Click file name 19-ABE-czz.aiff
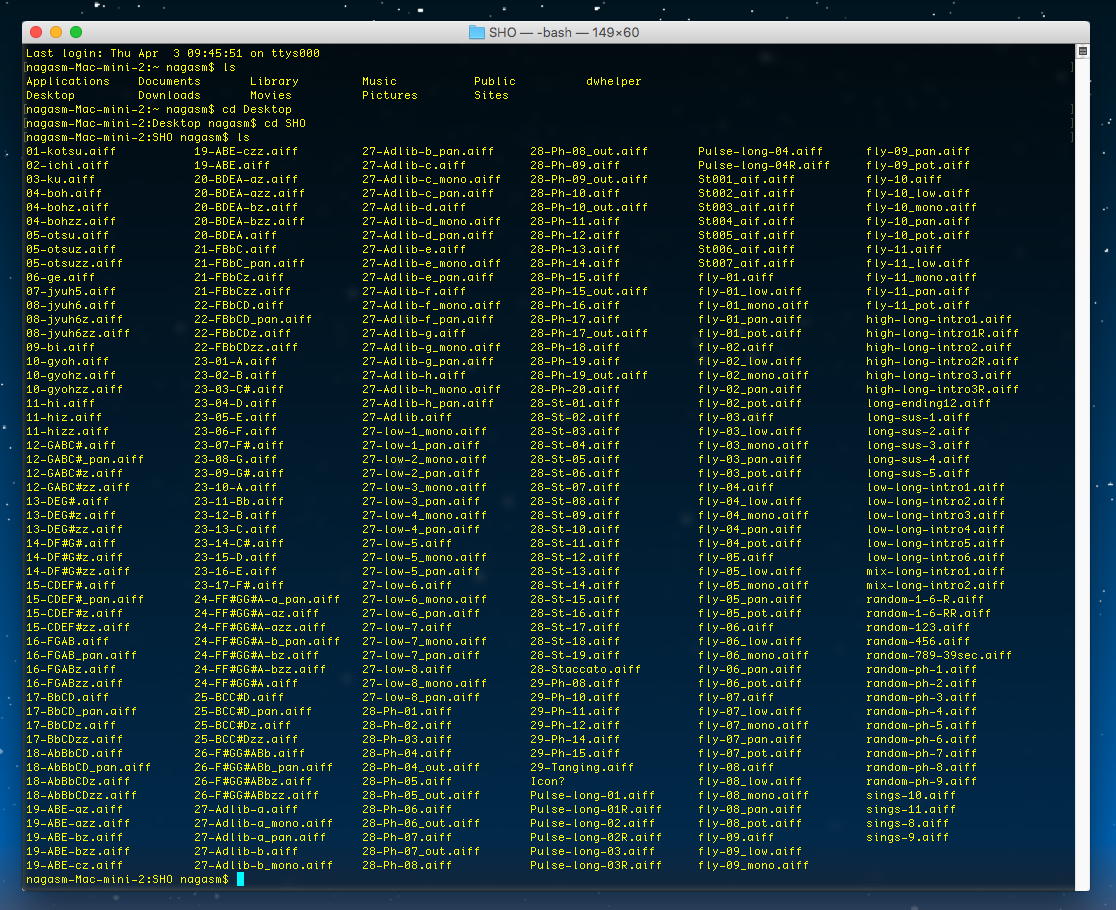The image size is (1116, 910). (246, 151)
